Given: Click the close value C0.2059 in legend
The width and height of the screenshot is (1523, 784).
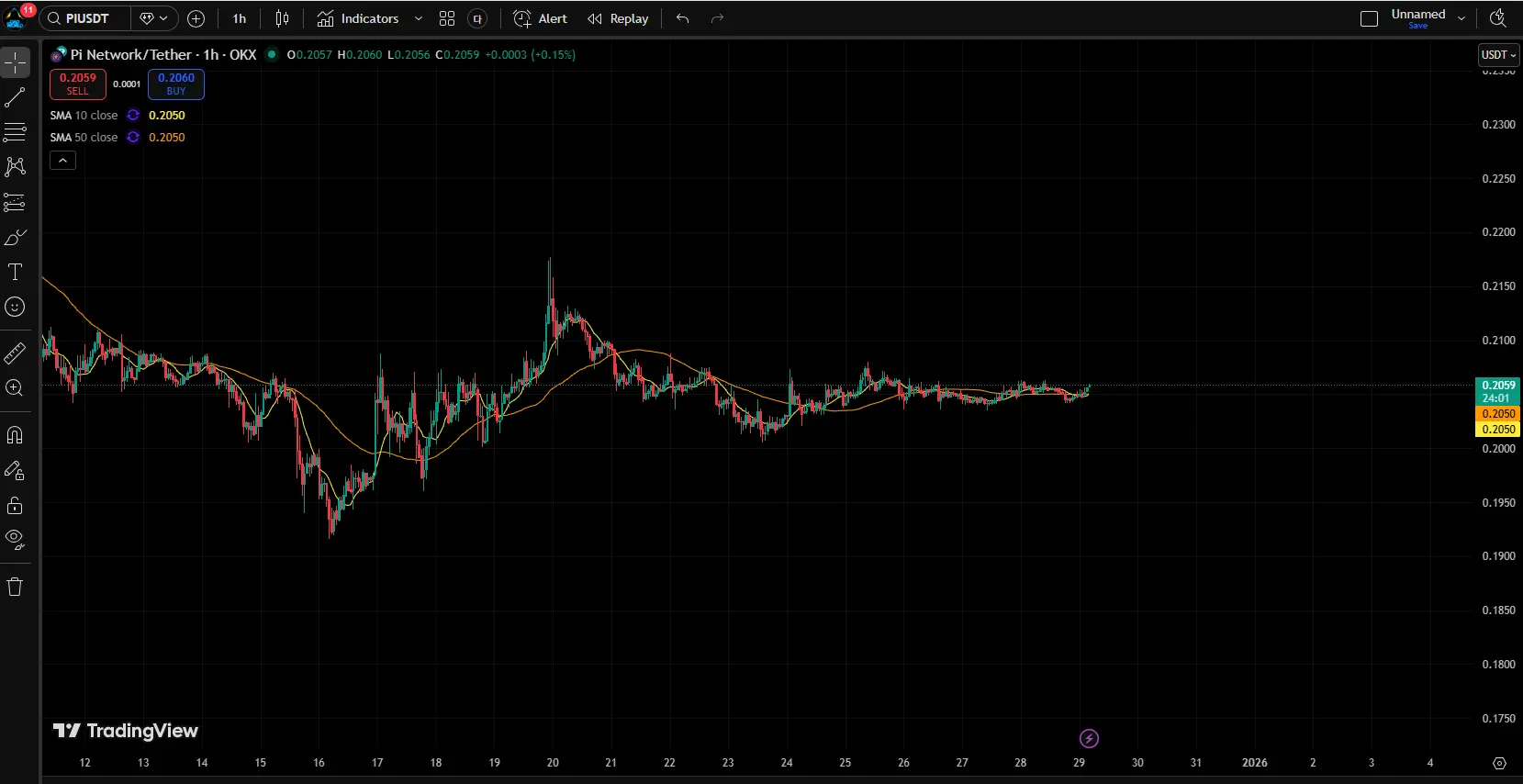Looking at the screenshot, I should [x=457, y=55].
